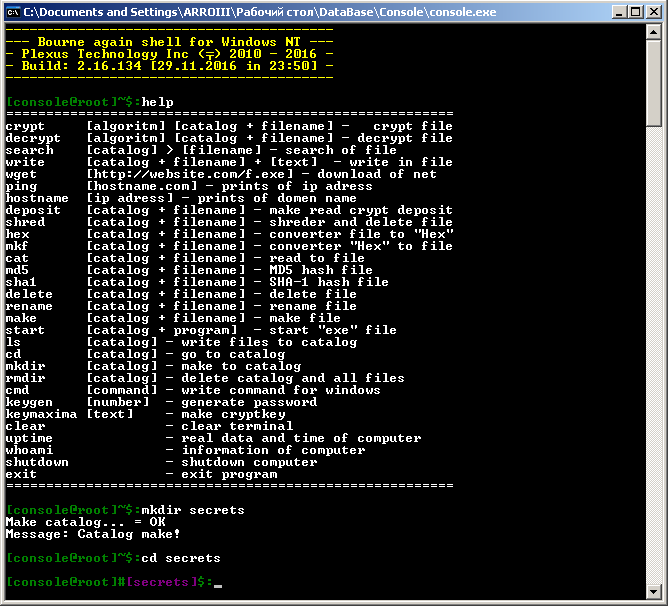668x606 pixels.
Task: Click the 'mkdir' command name in help list
Action: (25, 366)
